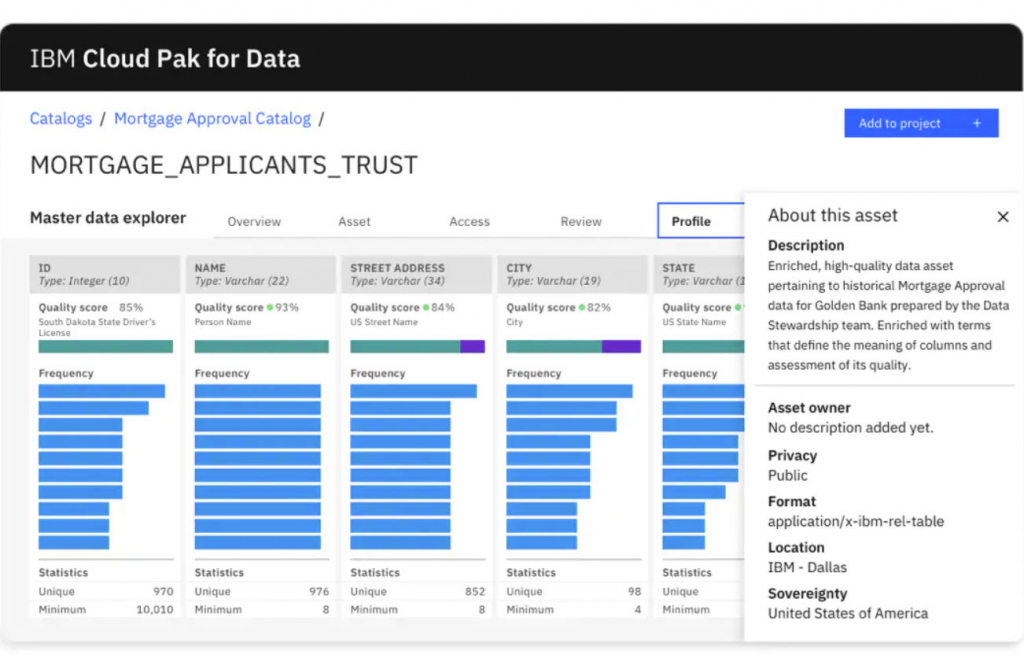The width and height of the screenshot is (1024, 669).
Task: Click the ID column quality score bar
Action: tap(106, 346)
